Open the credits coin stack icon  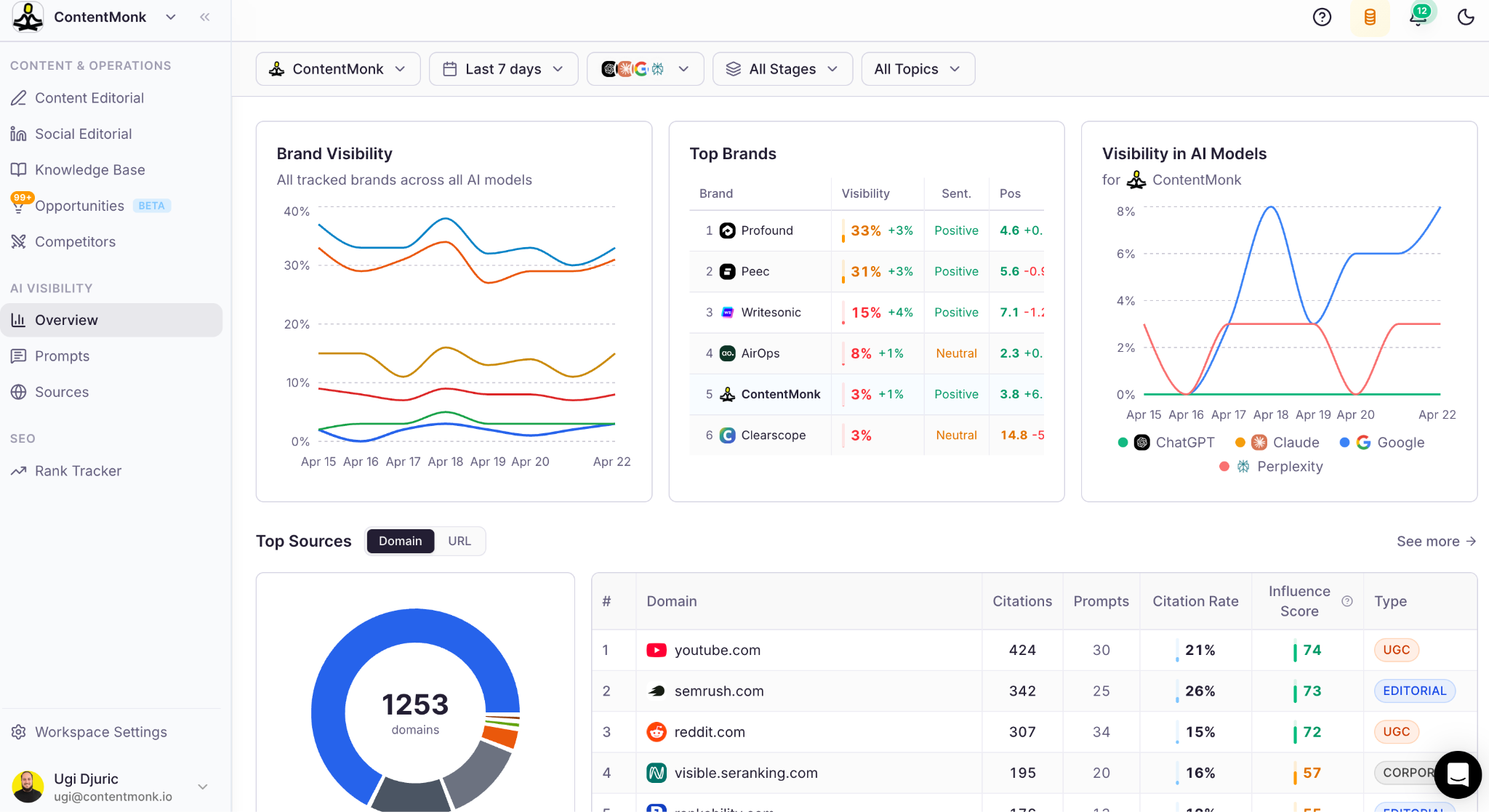pyautogui.click(x=1370, y=17)
